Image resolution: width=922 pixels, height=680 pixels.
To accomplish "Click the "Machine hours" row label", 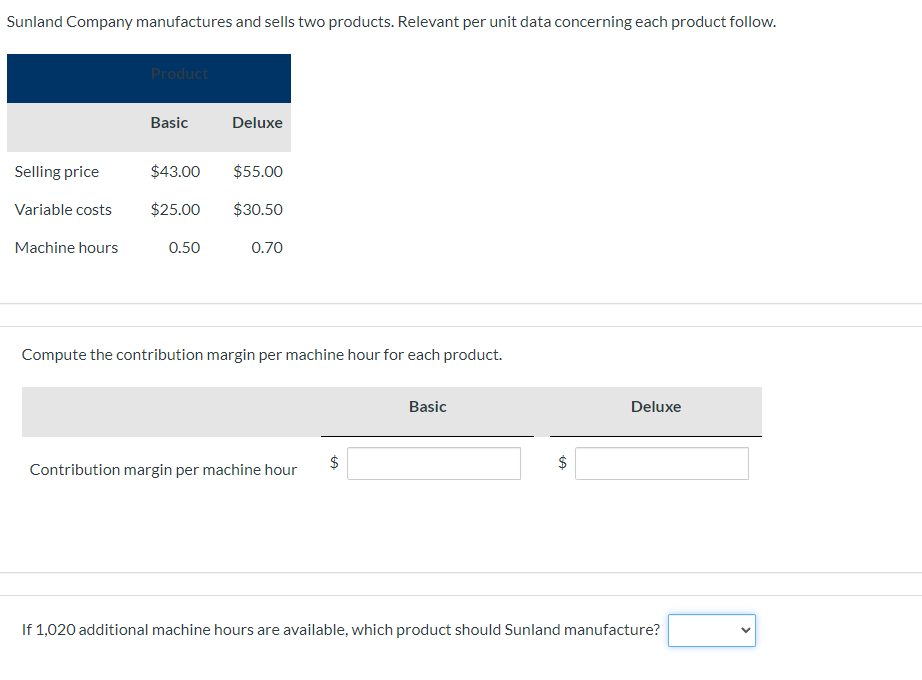I will click(x=66, y=248).
